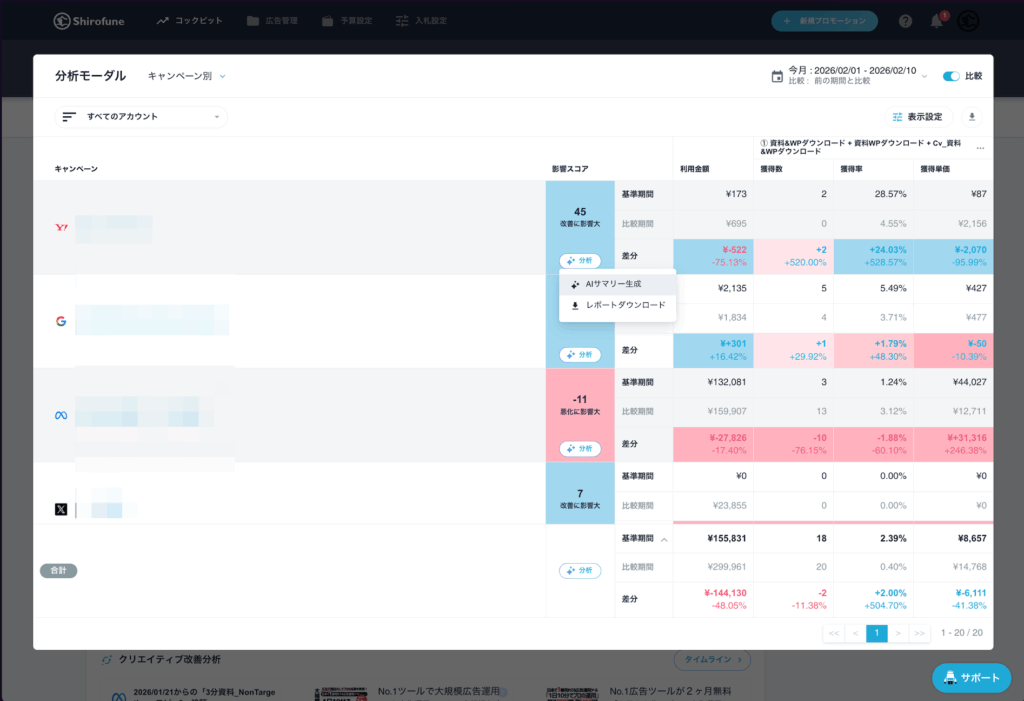Click the サポート support chat button

tap(971, 677)
